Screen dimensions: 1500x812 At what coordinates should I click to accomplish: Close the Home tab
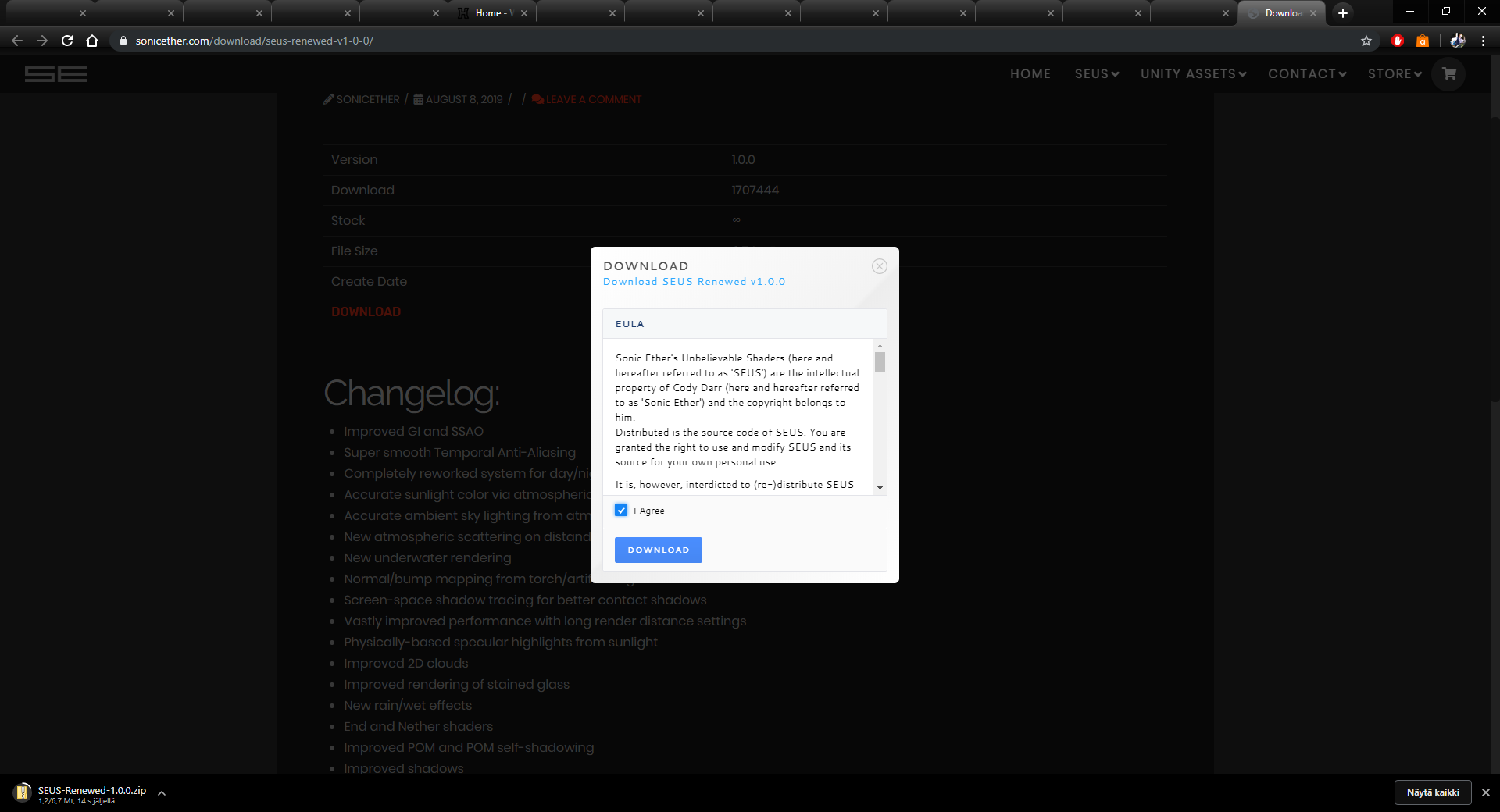tap(523, 13)
